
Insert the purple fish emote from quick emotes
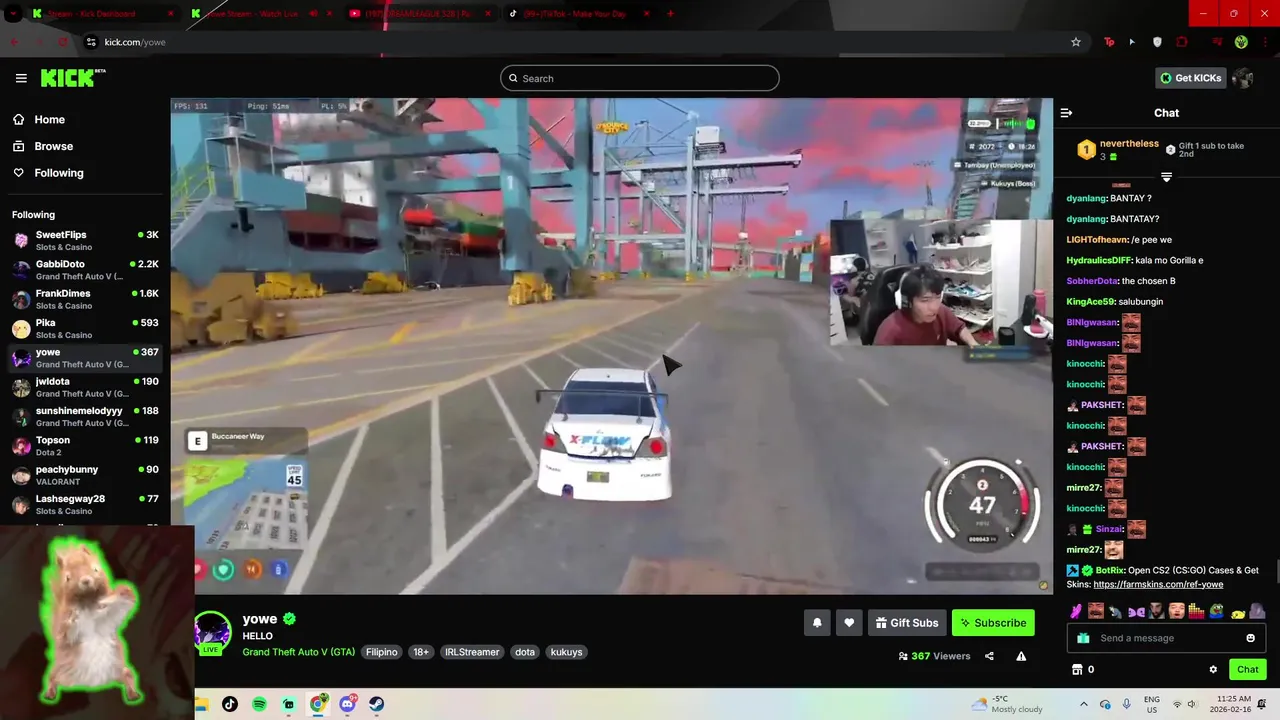pos(1136,610)
